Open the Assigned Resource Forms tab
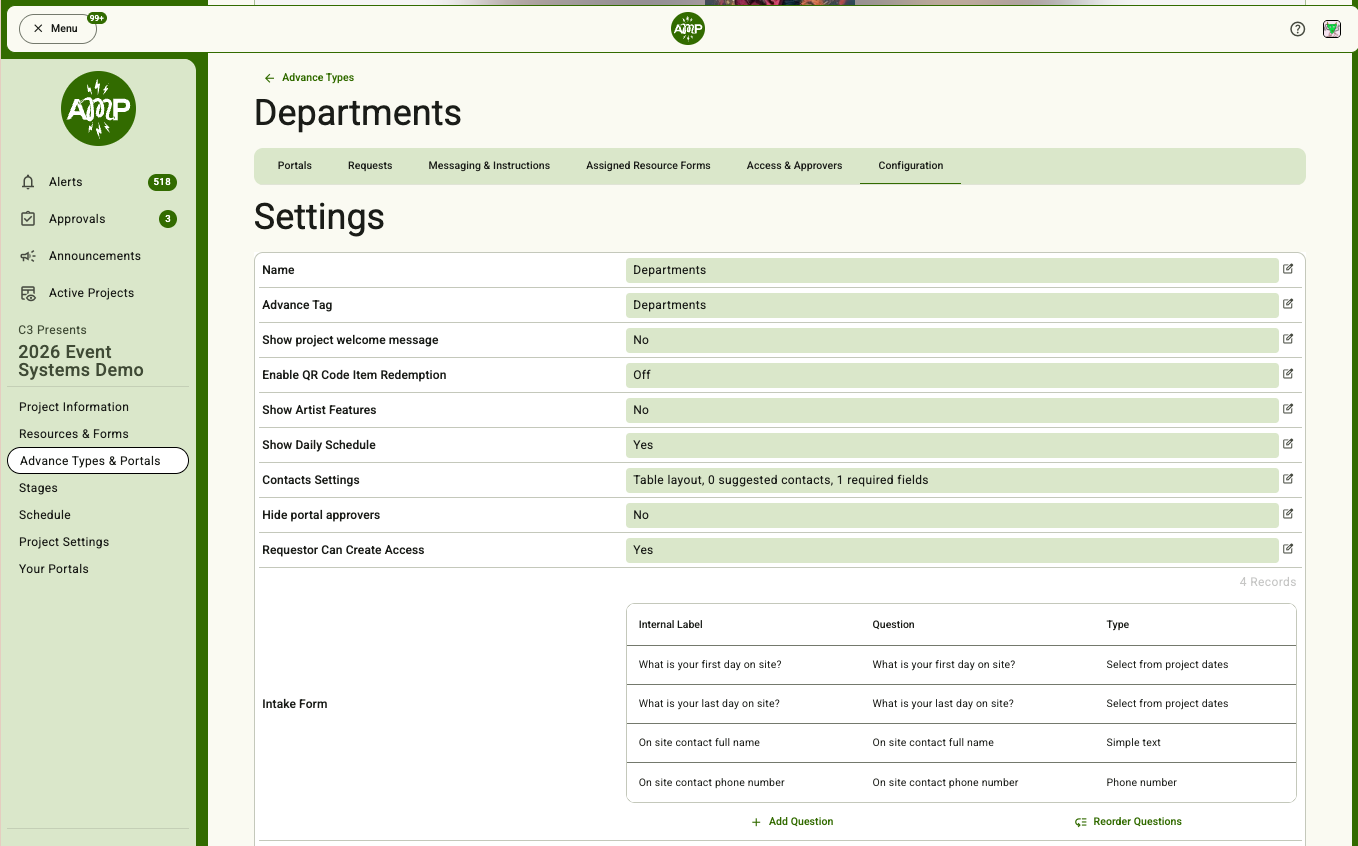The image size is (1358, 846). pos(648,165)
